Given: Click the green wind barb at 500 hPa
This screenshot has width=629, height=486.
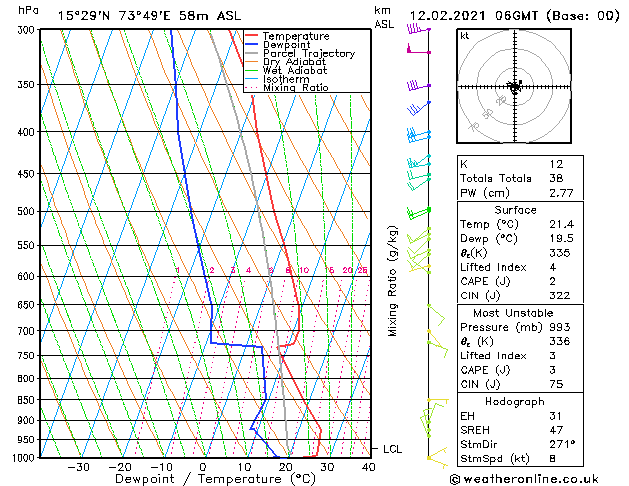Looking at the screenshot, I should (418, 213).
